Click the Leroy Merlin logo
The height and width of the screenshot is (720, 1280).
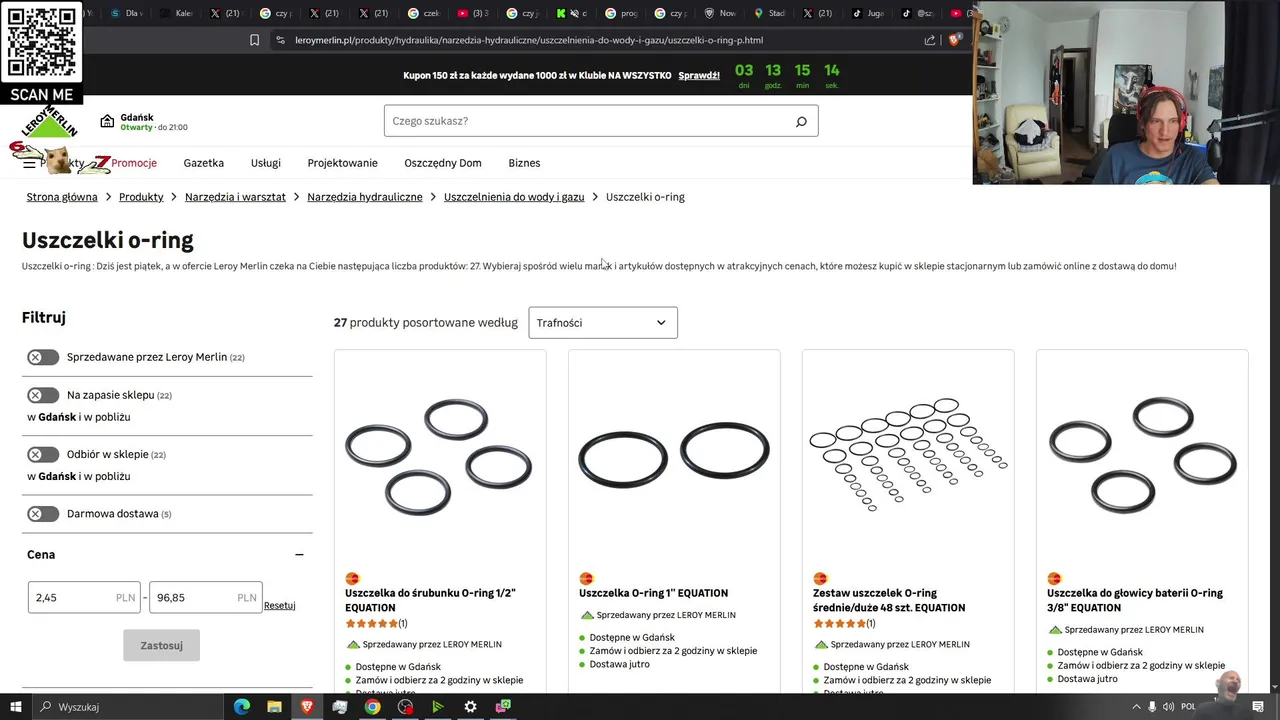(x=49, y=123)
